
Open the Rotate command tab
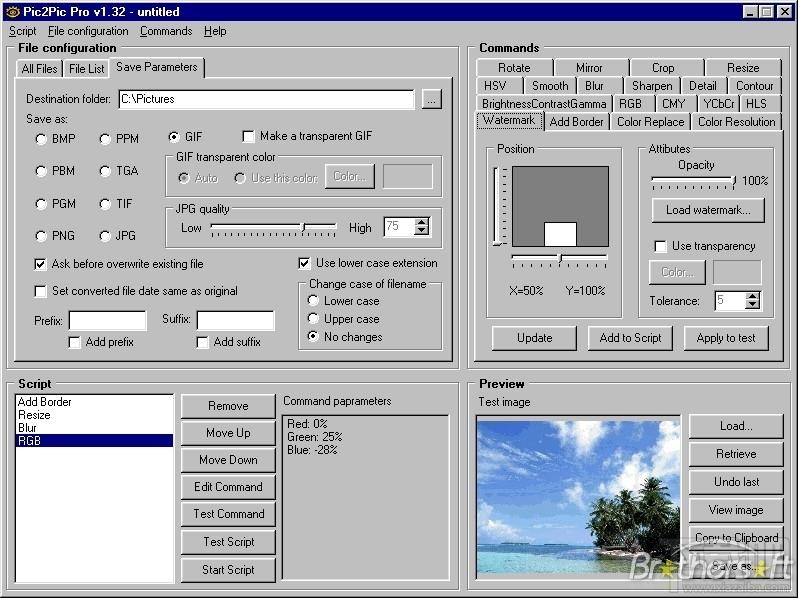point(514,68)
